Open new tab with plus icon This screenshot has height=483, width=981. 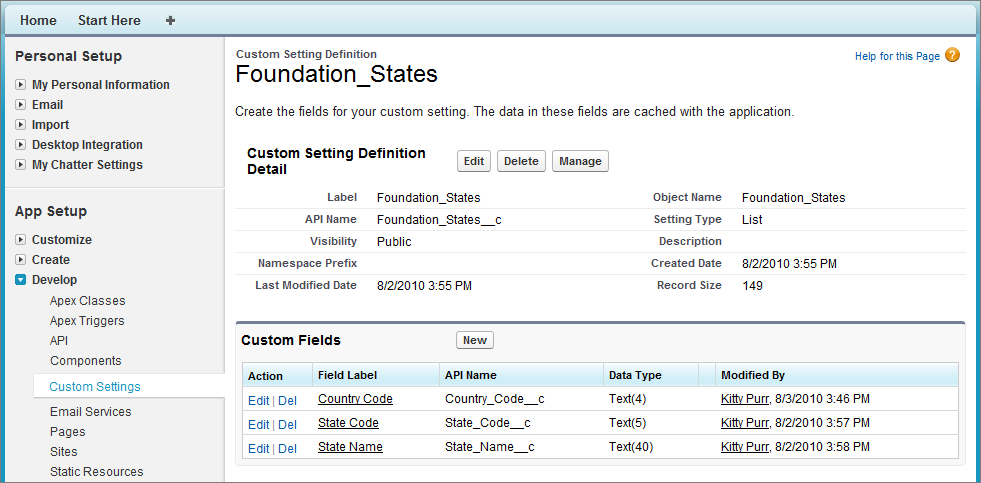[170, 20]
